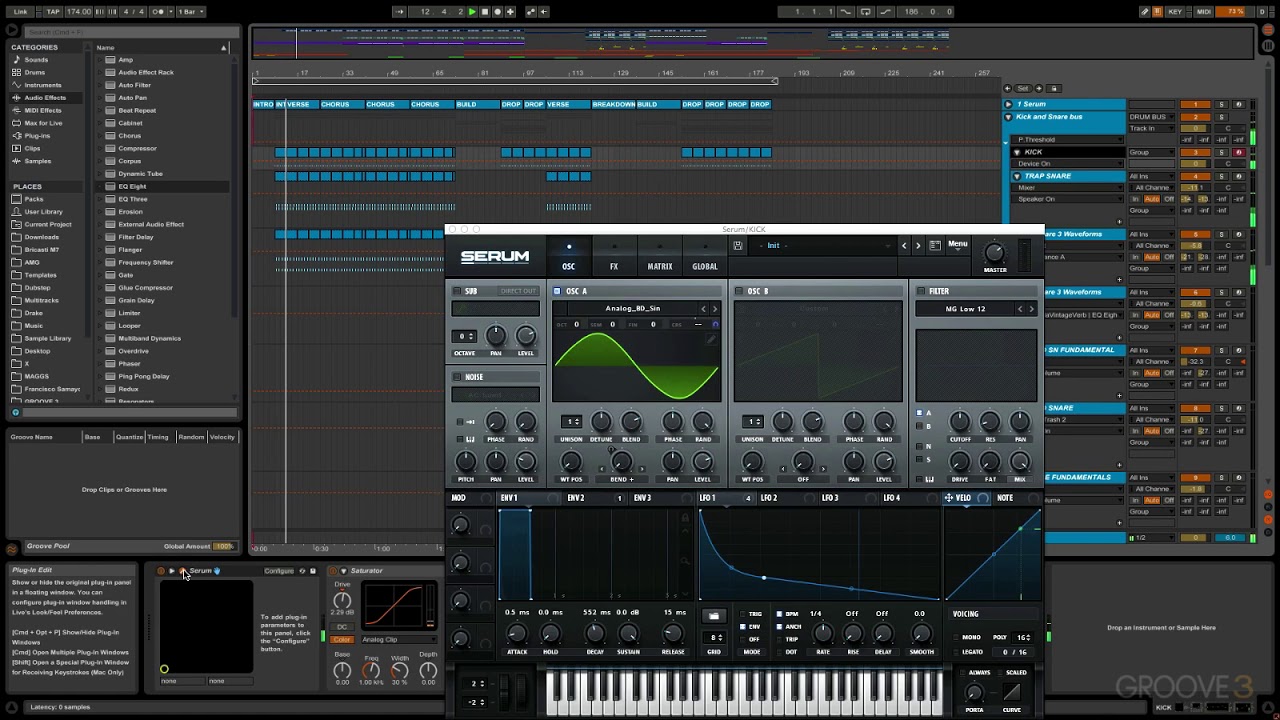Viewport: 1280px width, 720px height.
Task: Select the Sounds category in the browser
Action: [36, 60]
